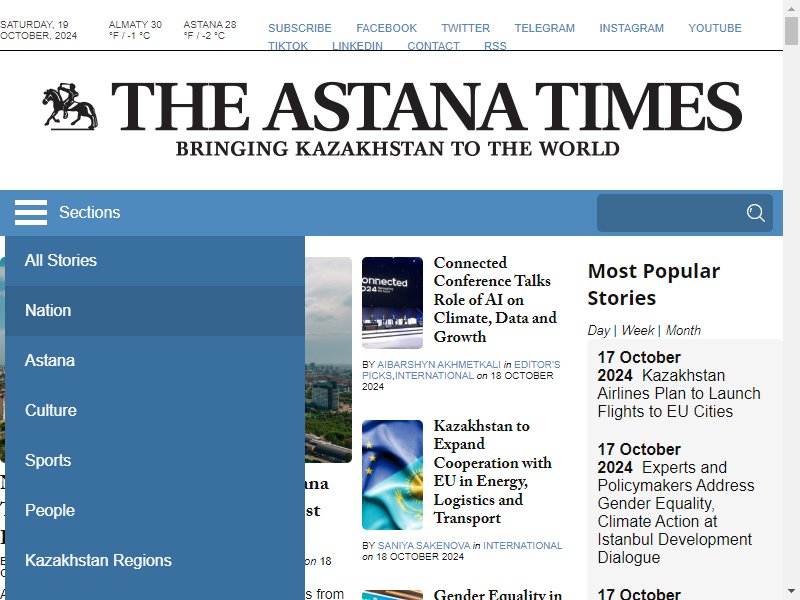Go to the Sports section
This screenshot has width=800, height=600.
pyautogui.click(x=155, y=460)
